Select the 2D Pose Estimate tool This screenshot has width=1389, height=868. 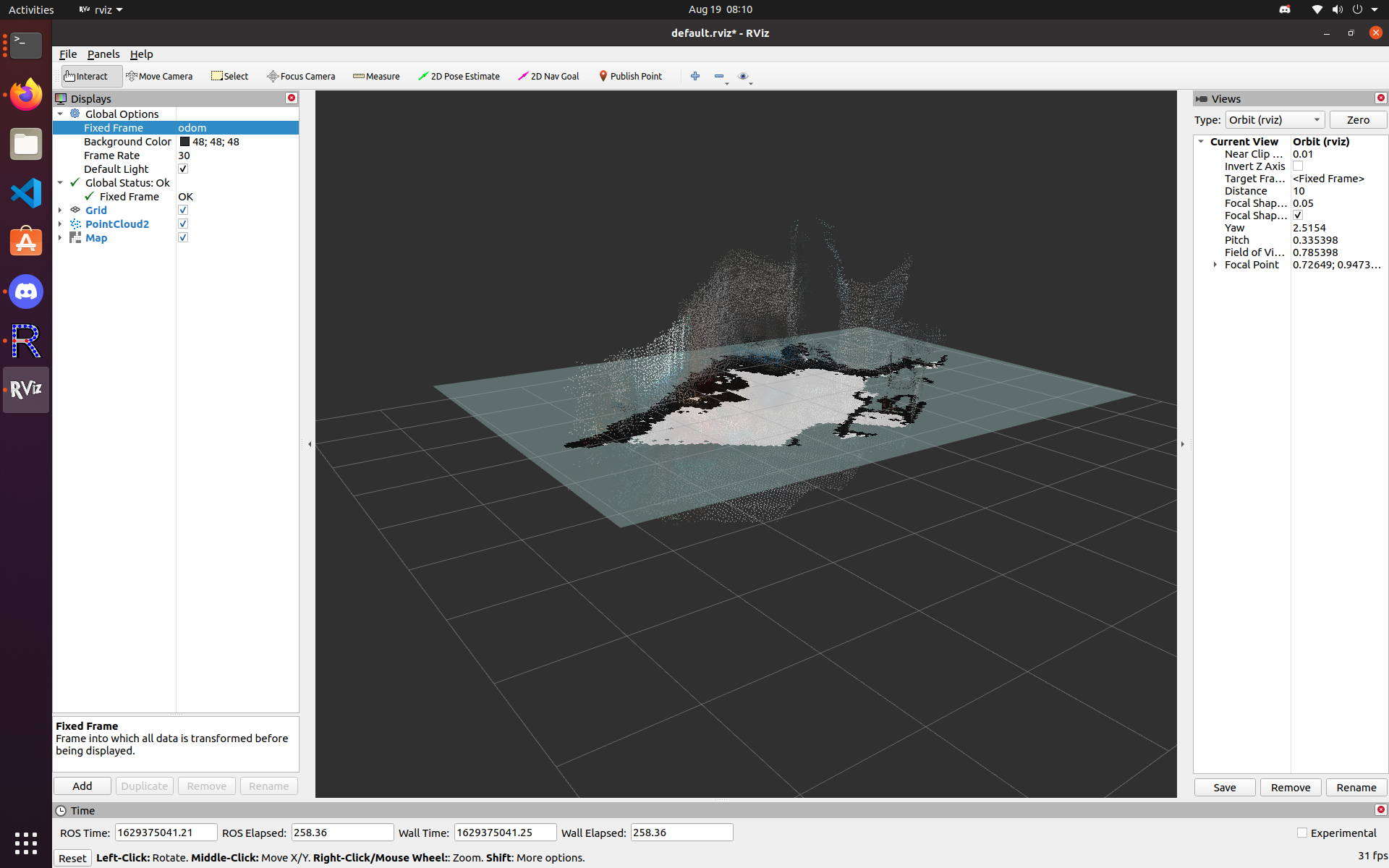coord(459,76)
